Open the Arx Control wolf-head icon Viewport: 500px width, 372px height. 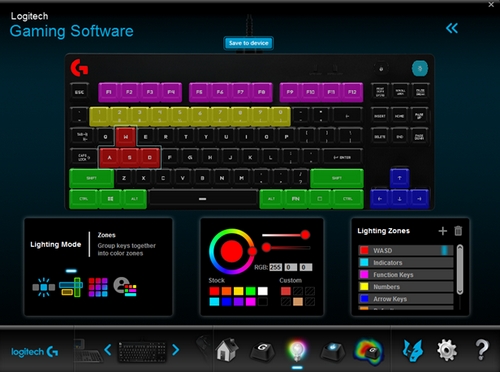pyautogui.click(x=413, y=351)
